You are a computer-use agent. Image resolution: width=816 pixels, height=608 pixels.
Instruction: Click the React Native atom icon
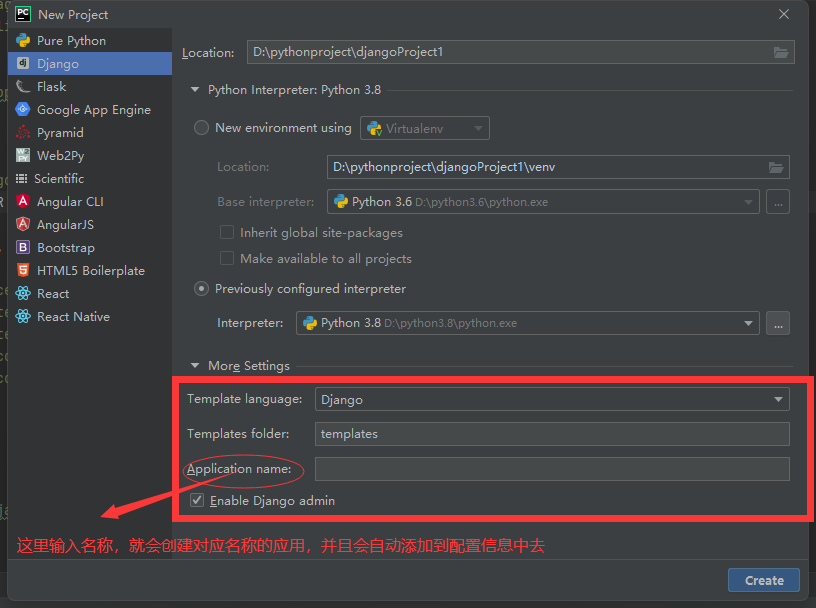[23, 316]
